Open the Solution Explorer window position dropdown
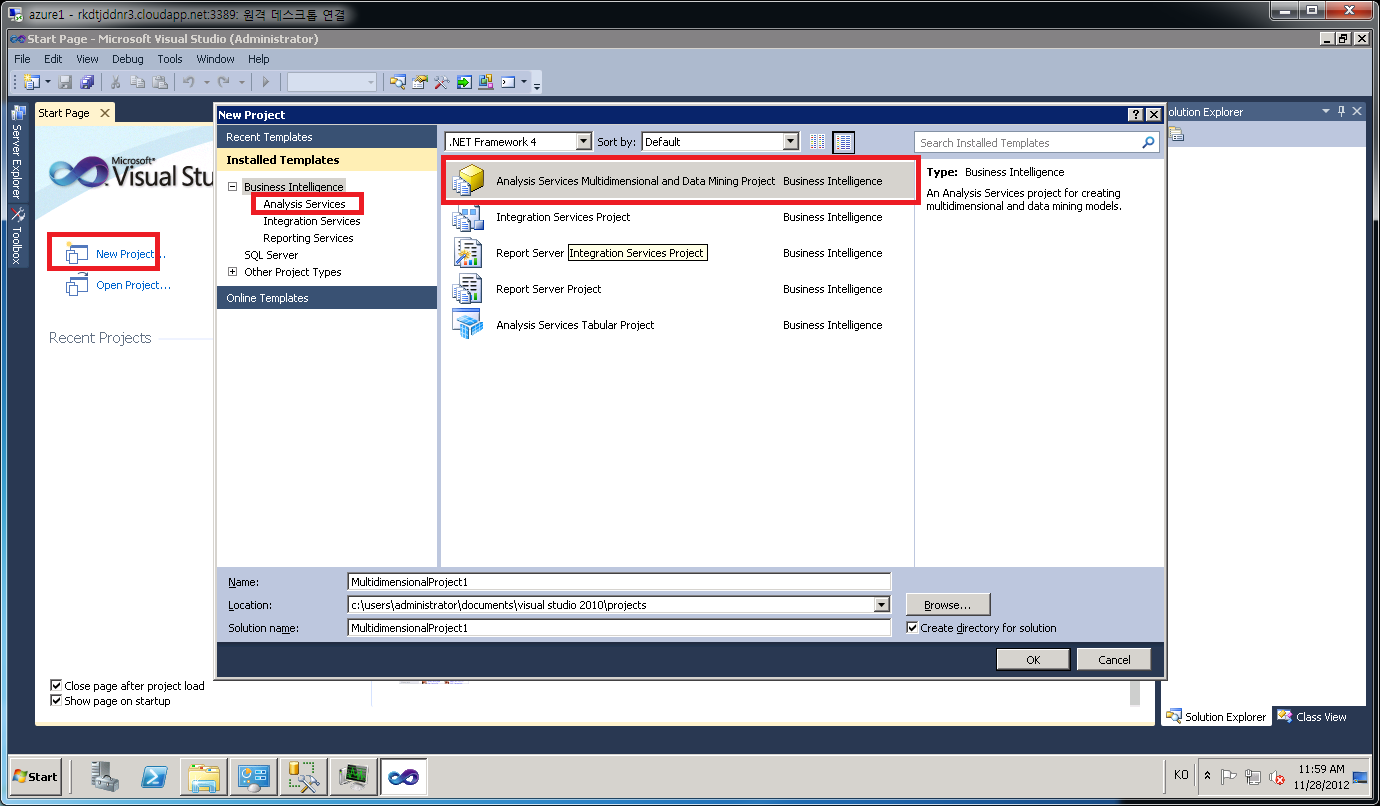 1326,111
